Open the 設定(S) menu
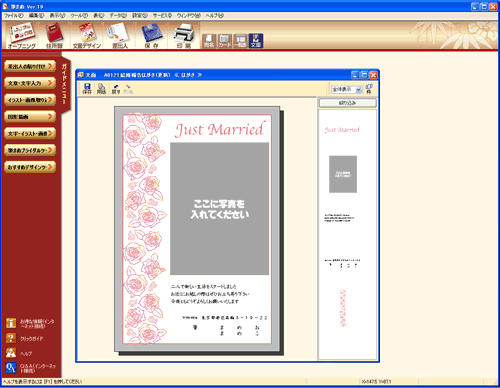500x388 pixels. click(x=140, y=16)
